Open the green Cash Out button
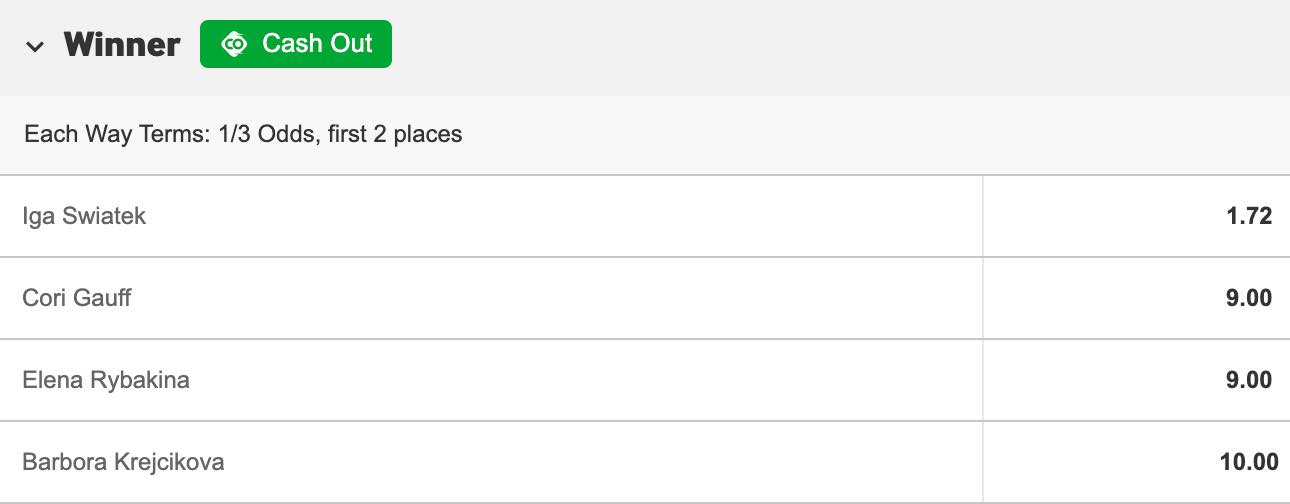Screen dimensions: 1290x504 (296, 44)
